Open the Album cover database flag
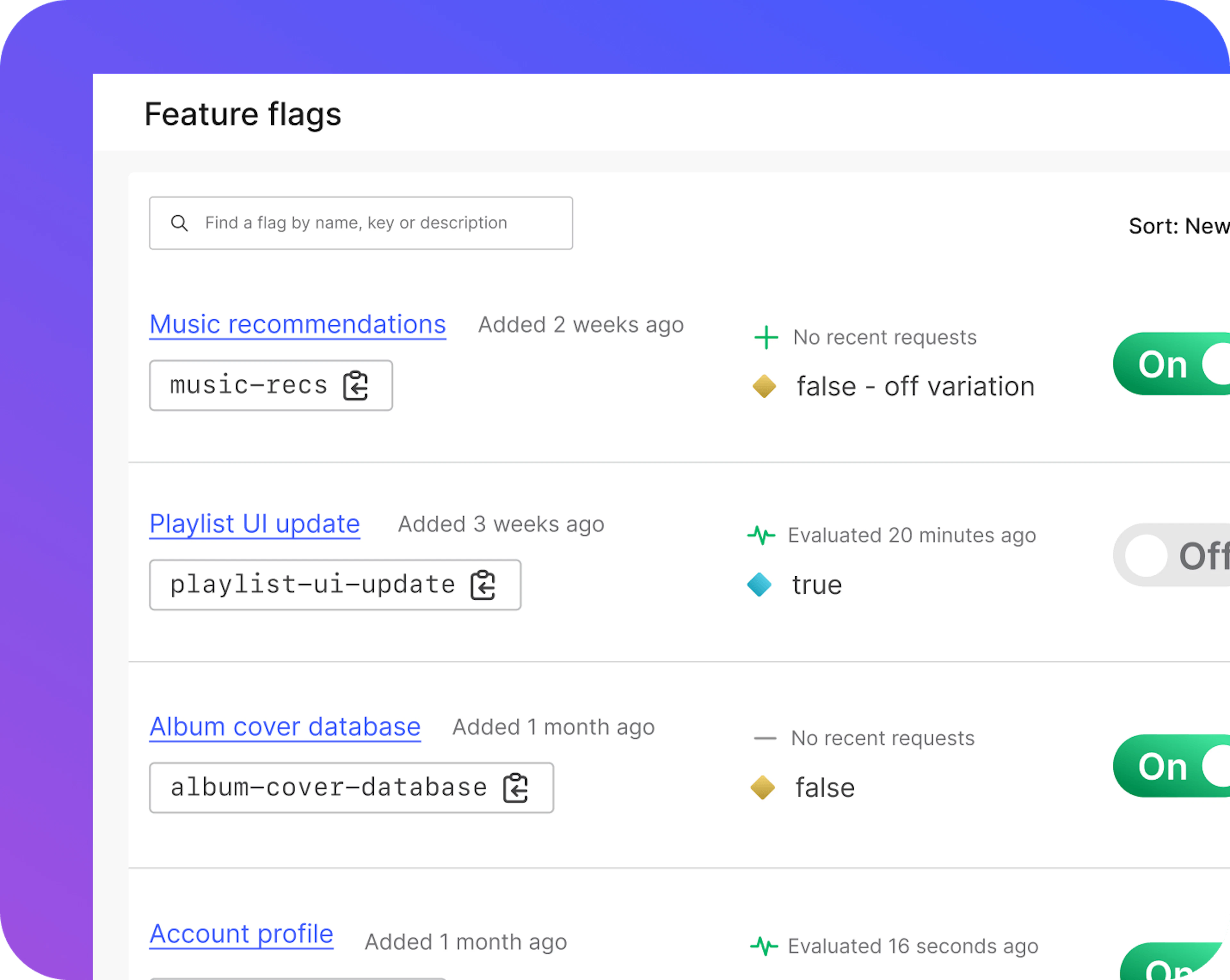The image size is (1230, 980). pyautogui.click(x=285, y=727)
